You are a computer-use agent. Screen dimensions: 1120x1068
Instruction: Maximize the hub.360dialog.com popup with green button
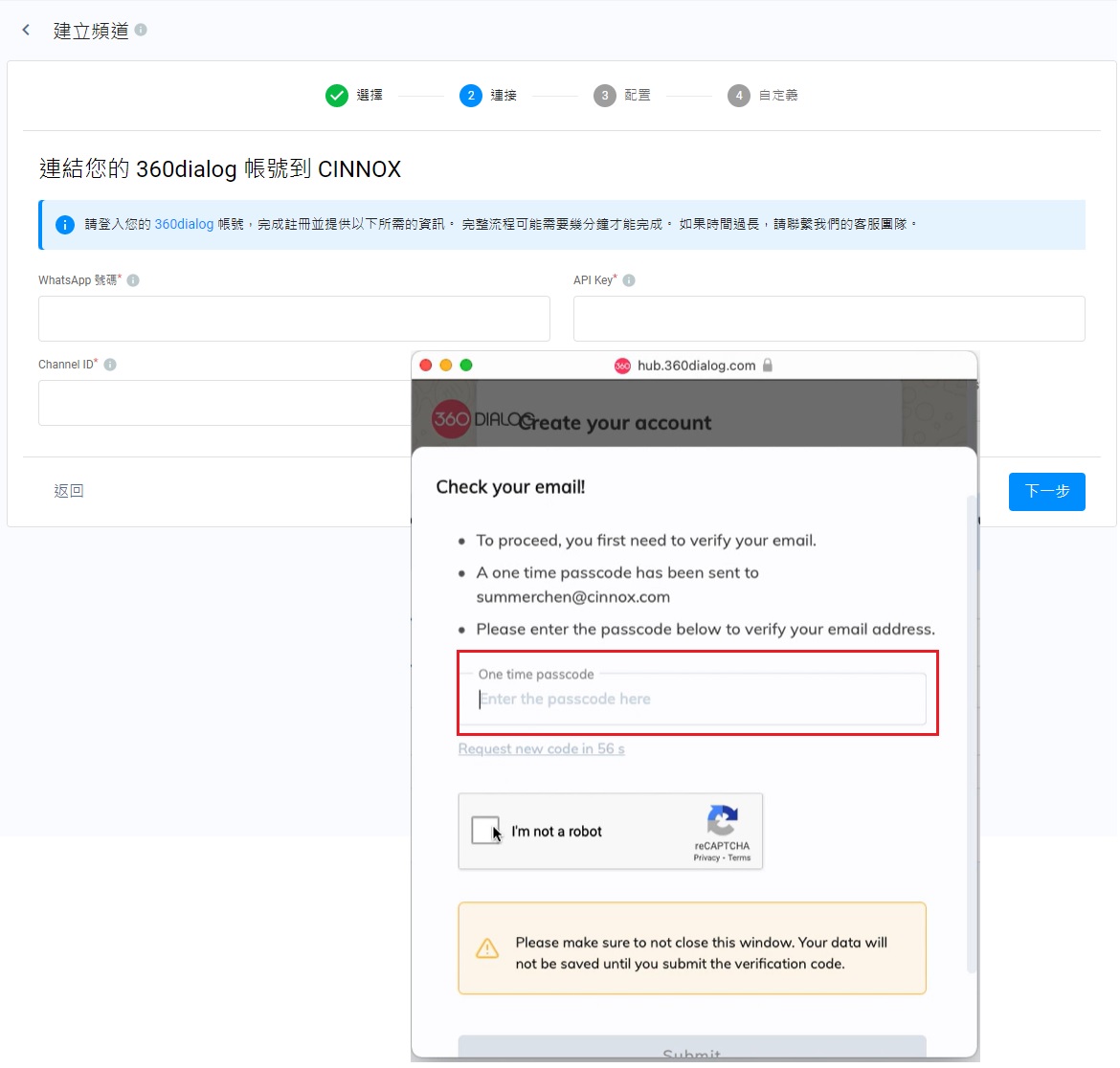pos(466,366)
